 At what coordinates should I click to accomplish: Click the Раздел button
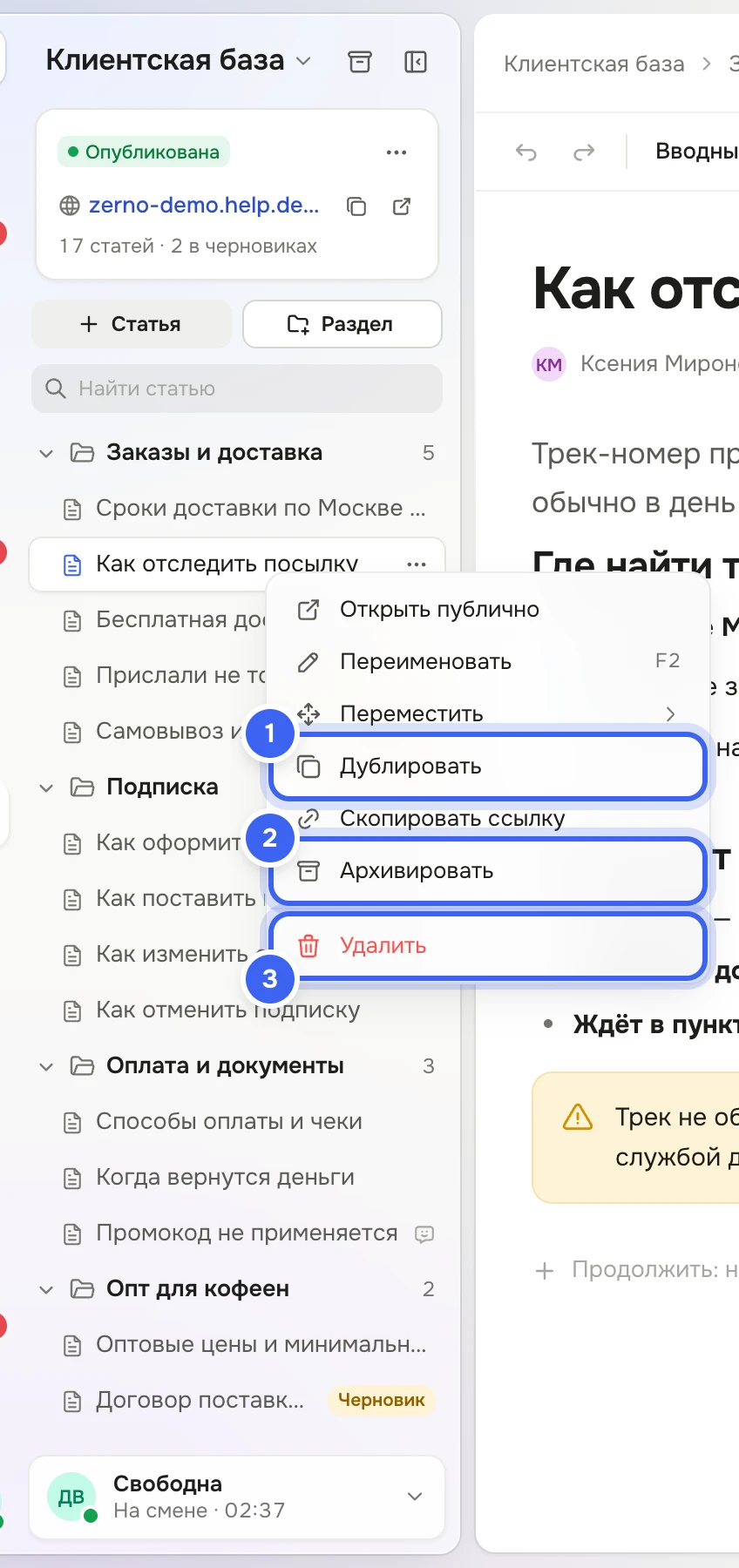[342, 324]
